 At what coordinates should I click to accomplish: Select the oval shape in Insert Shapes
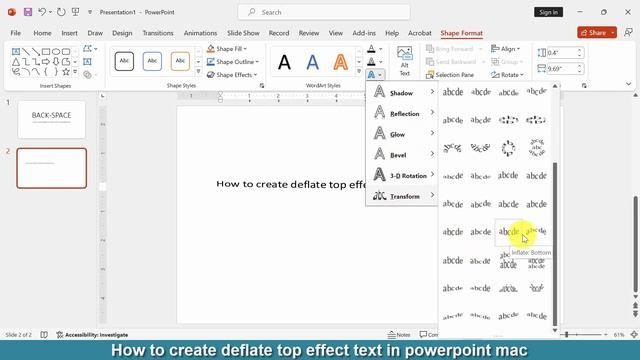(56, 52)
